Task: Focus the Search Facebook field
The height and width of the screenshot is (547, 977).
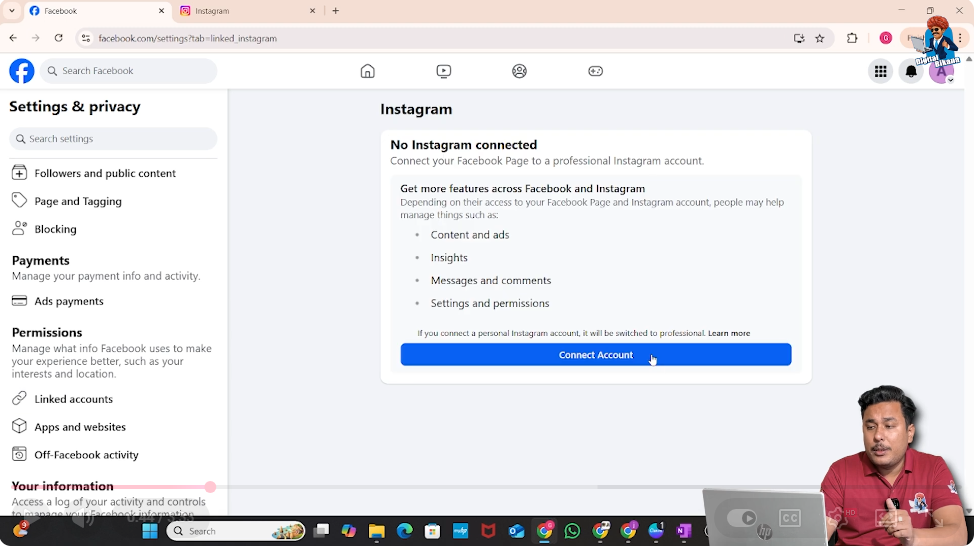Action: pos(129,71)
